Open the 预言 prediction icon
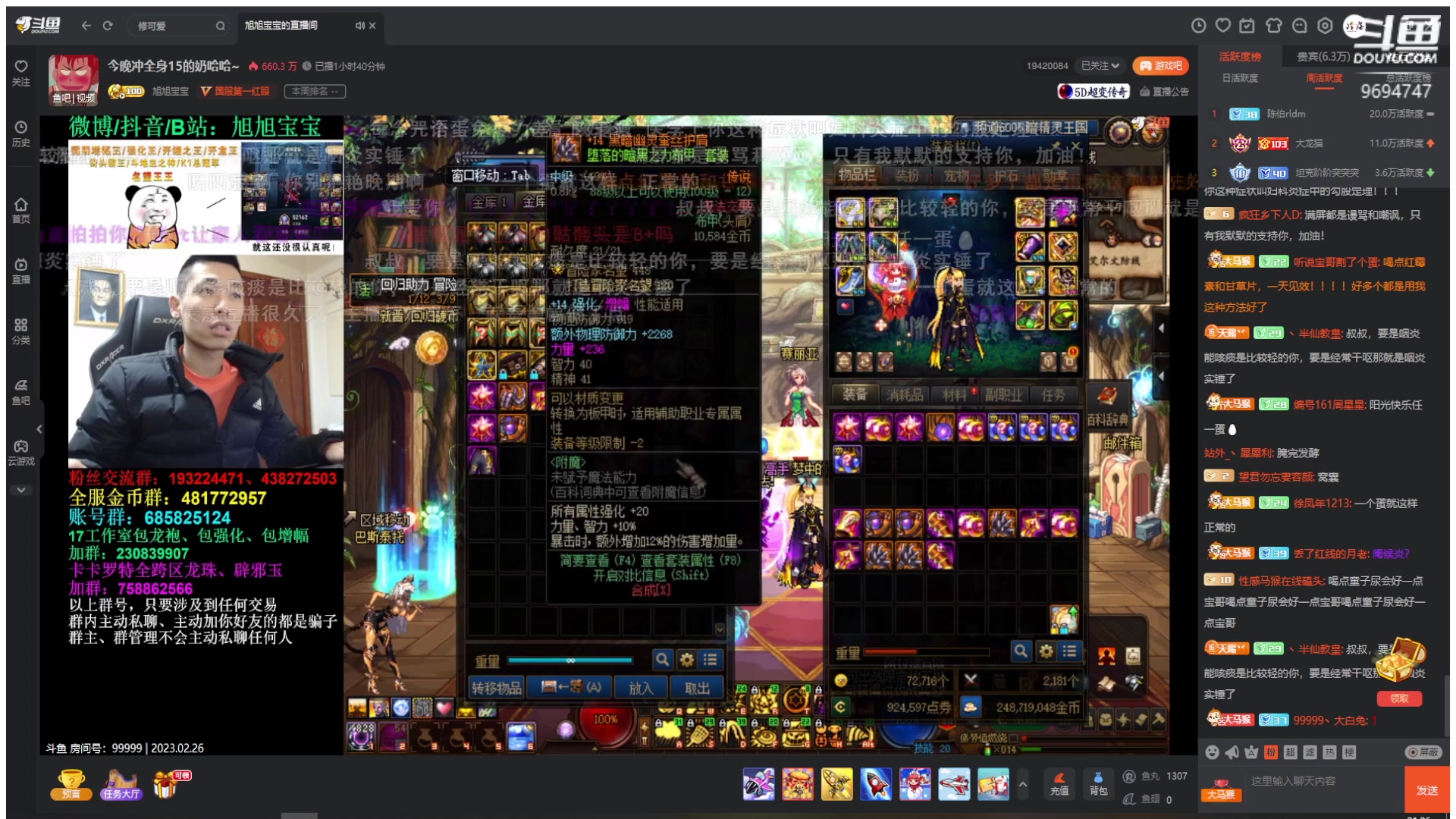Image resolution: width=1456 pixels, height=819 pixels. [71, 785]
